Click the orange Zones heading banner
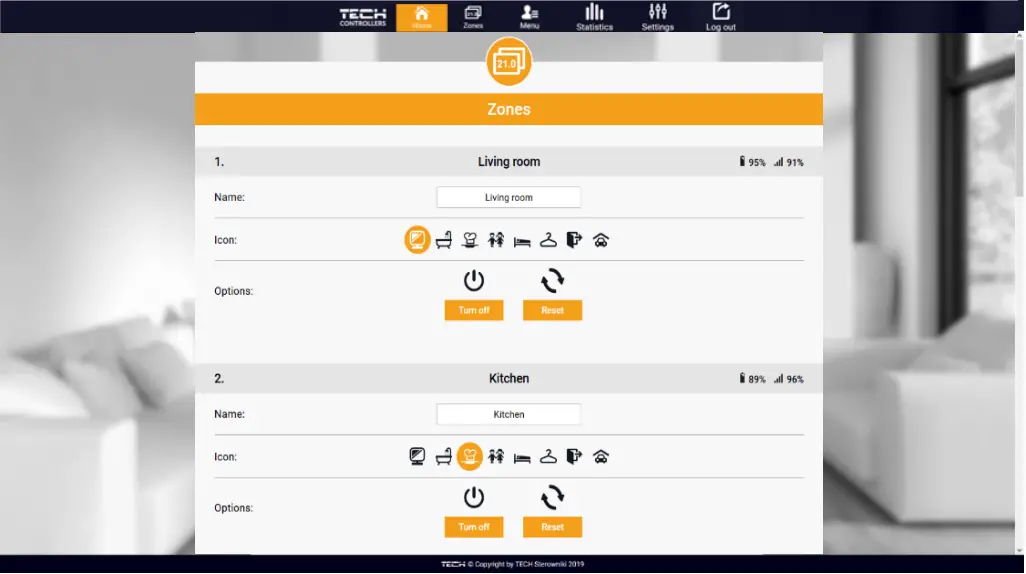 click(508, 109)
